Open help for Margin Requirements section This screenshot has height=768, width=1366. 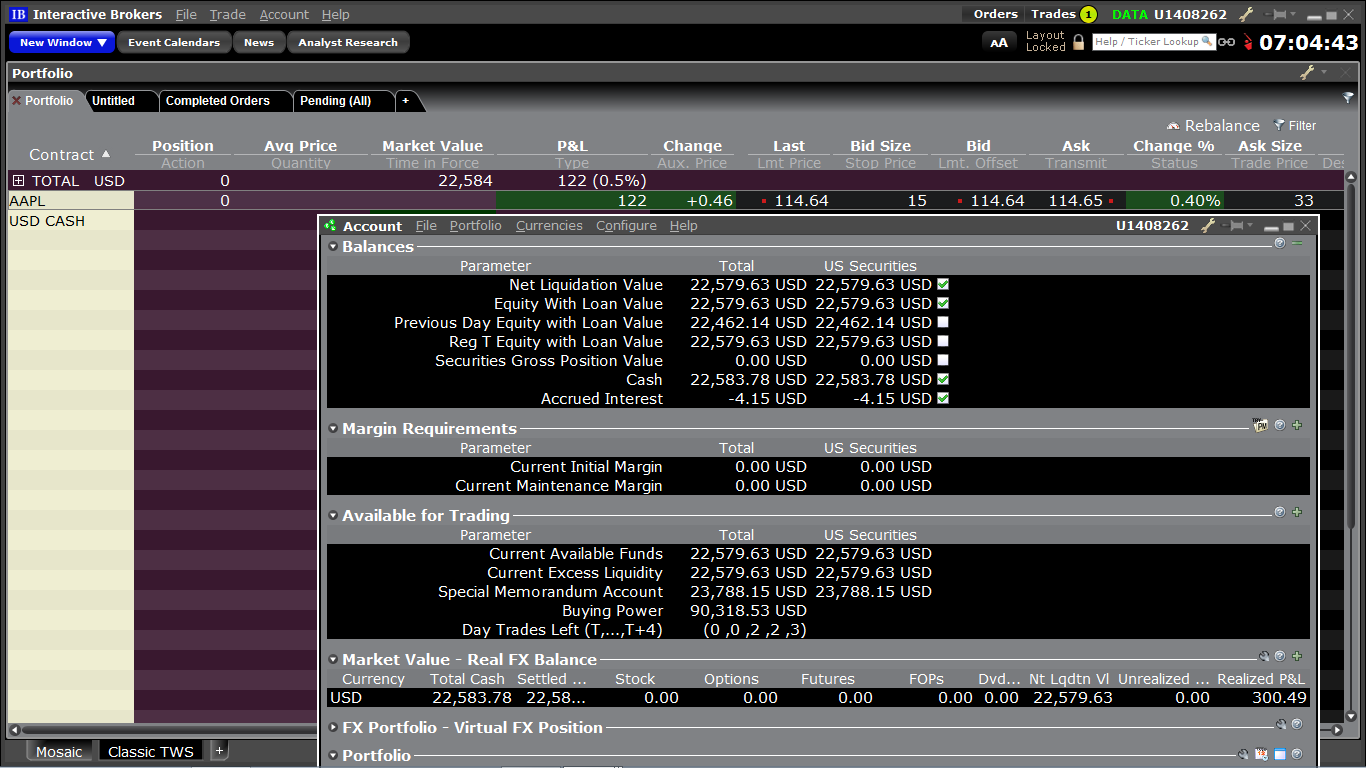point(1280,425)
